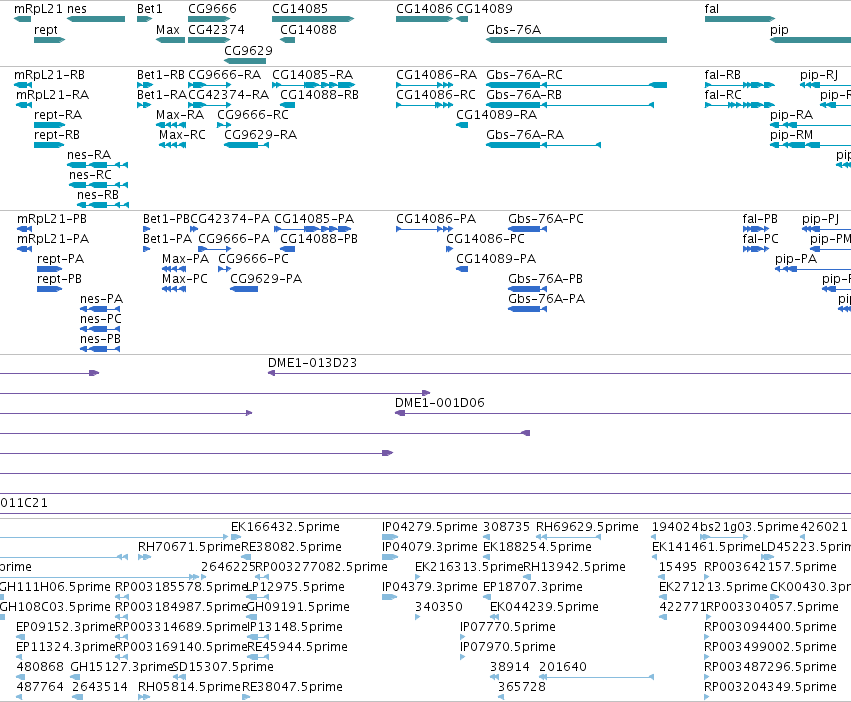Select EST label SD15307.5prime
Image resolution: width=851 pixels, height=702 pixels.
click(x=223, y=667)
